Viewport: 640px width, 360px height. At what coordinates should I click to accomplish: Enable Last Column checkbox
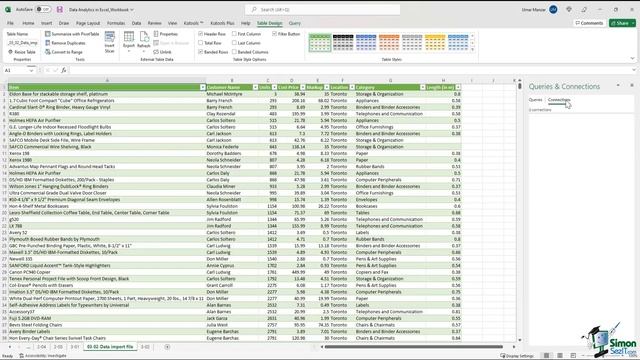234,43
